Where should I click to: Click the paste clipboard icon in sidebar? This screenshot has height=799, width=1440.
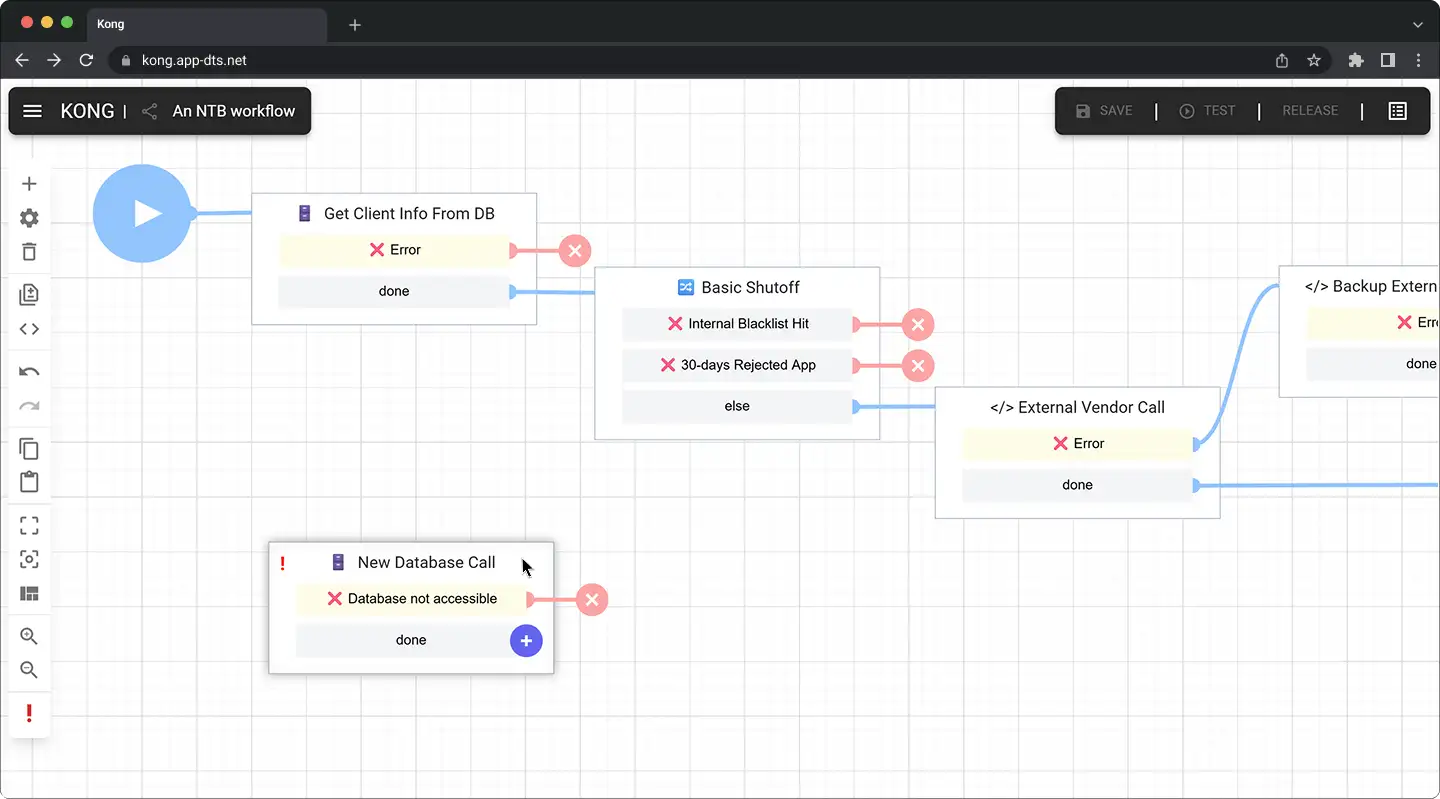[29, 482]
